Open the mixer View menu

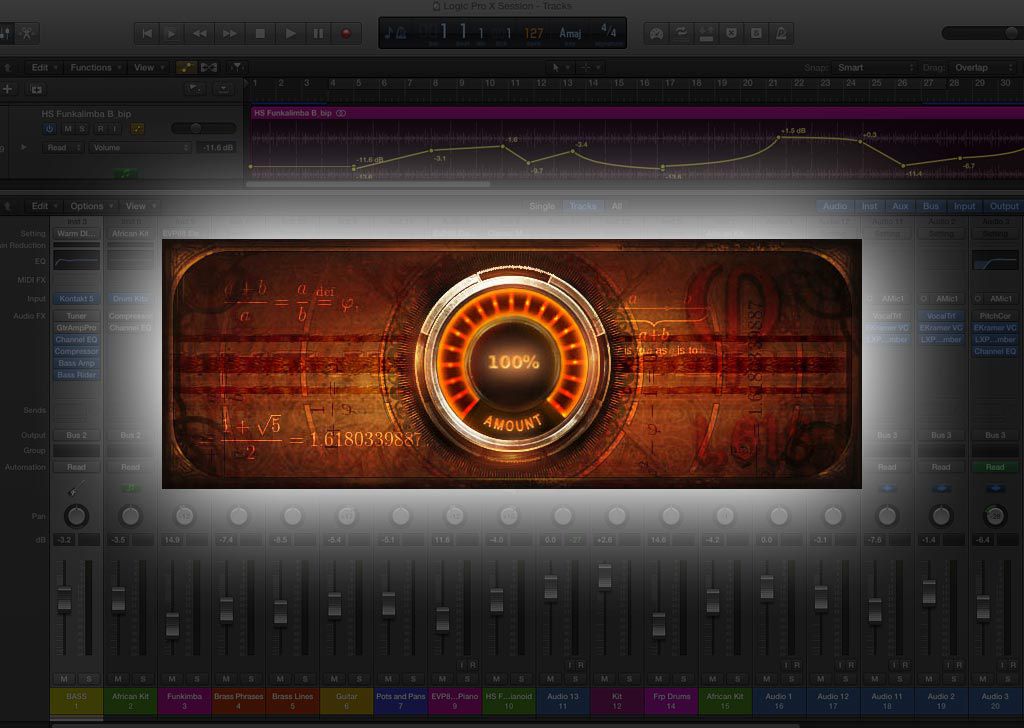click(140, 206)
